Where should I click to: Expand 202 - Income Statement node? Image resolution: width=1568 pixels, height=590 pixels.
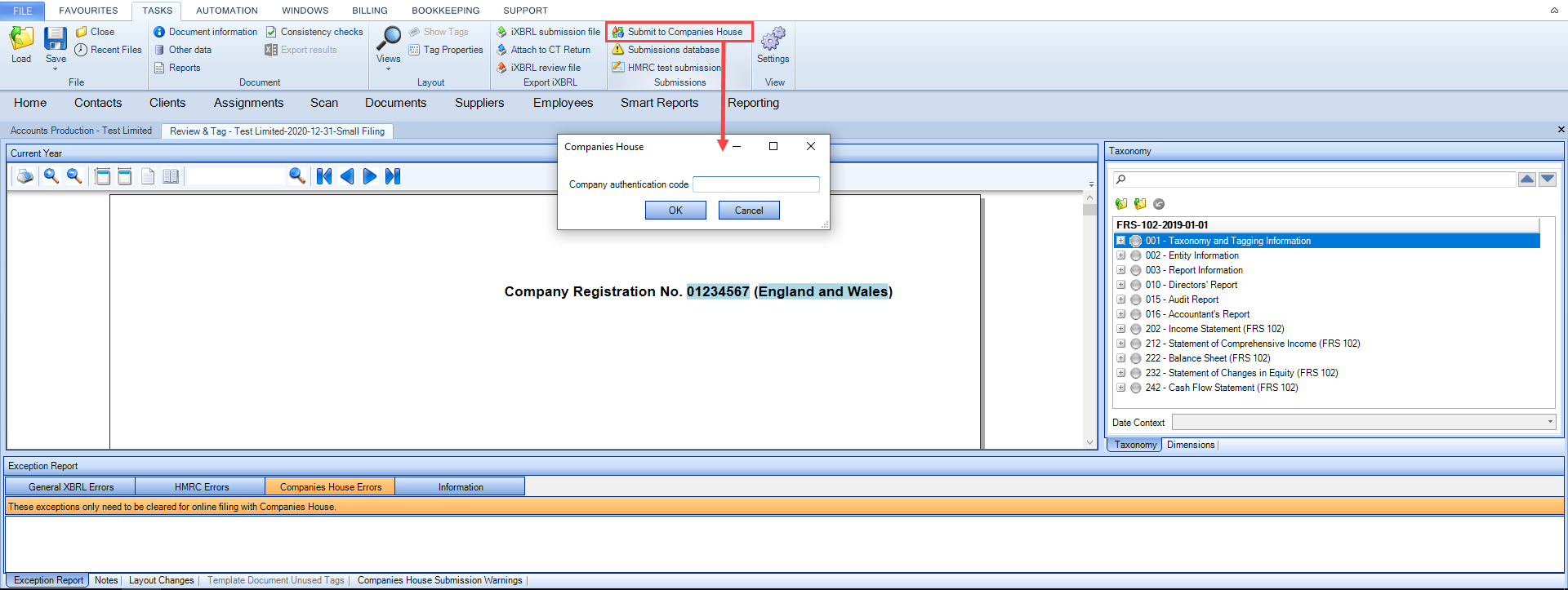(1121, 329)
